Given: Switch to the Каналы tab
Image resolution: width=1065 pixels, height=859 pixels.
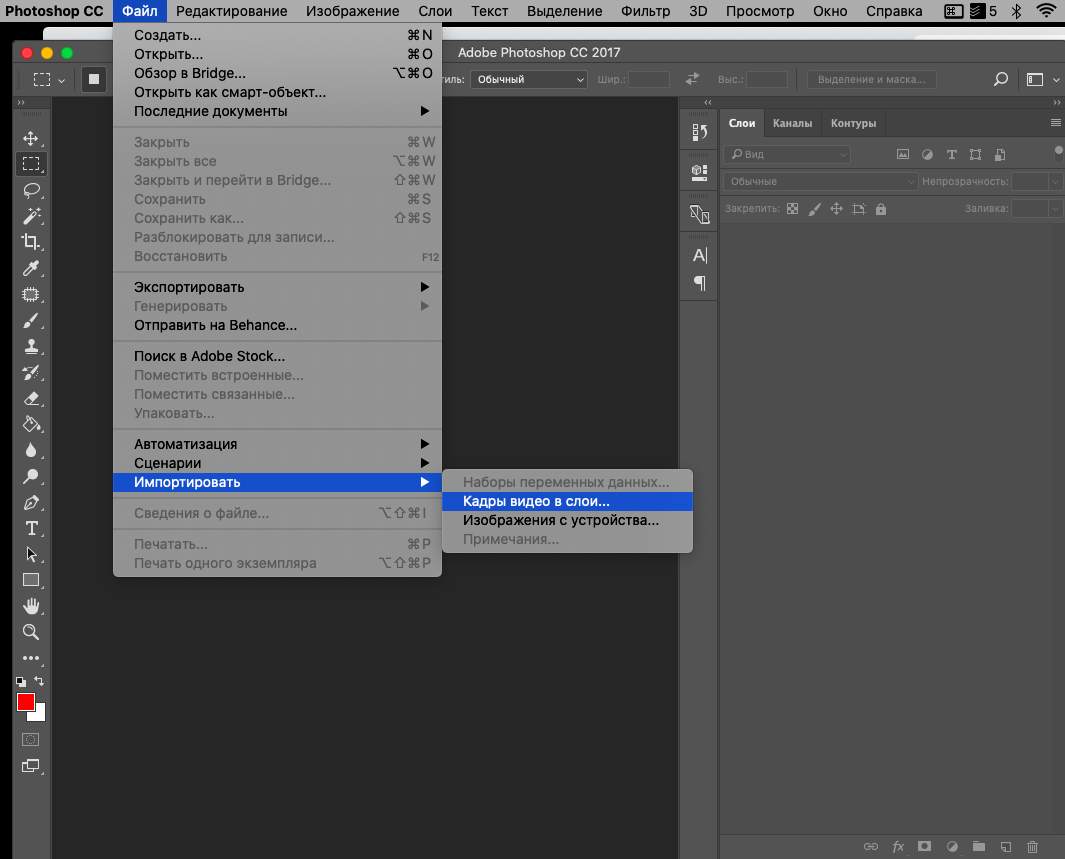Looking at the screenshot, I should [792, 124].
